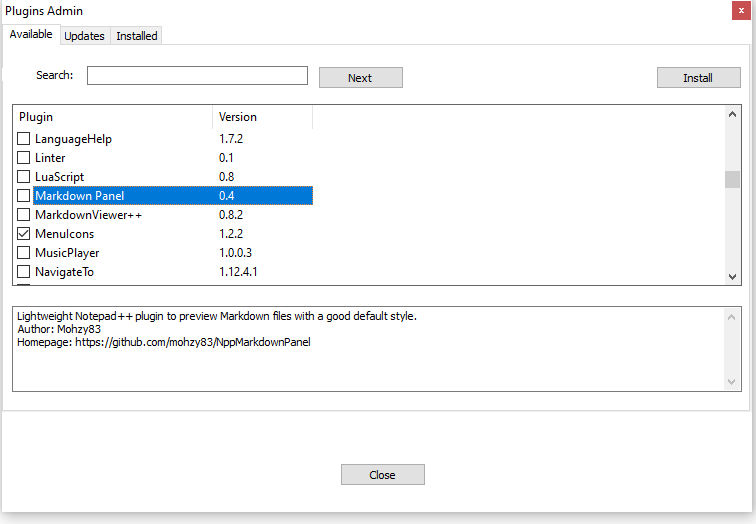756x524 pixels.
Task: Tick the MarkdownViewer++ checkbox
Action: [x=24, y=215]
